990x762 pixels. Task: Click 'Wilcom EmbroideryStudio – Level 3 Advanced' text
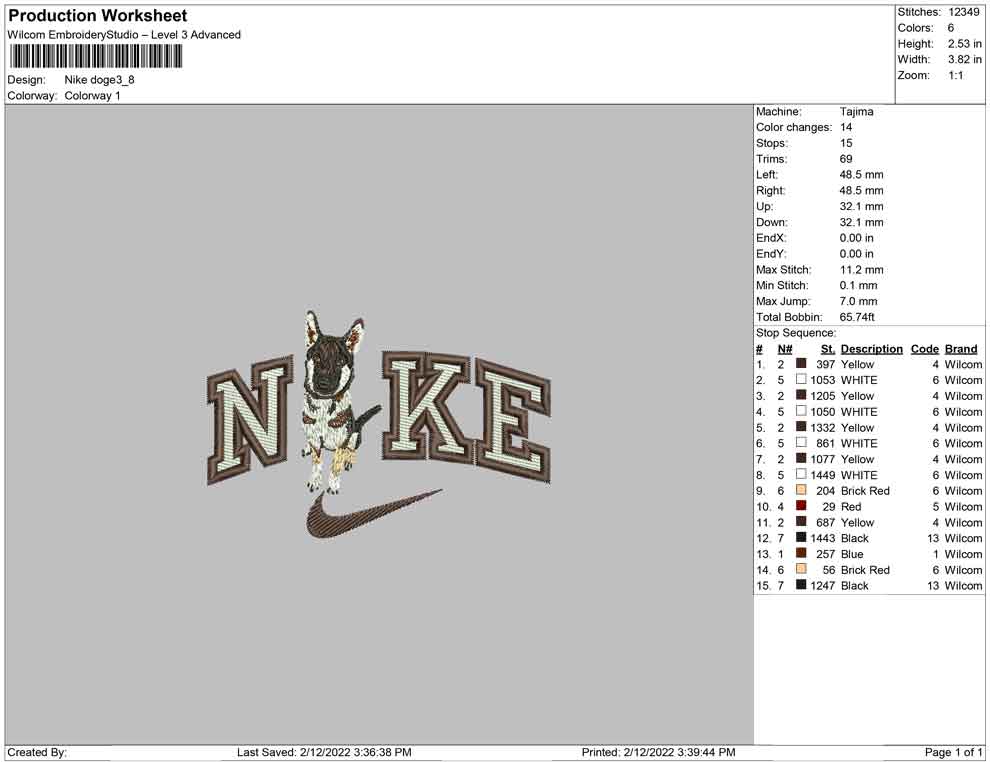[x=124, y=35]
